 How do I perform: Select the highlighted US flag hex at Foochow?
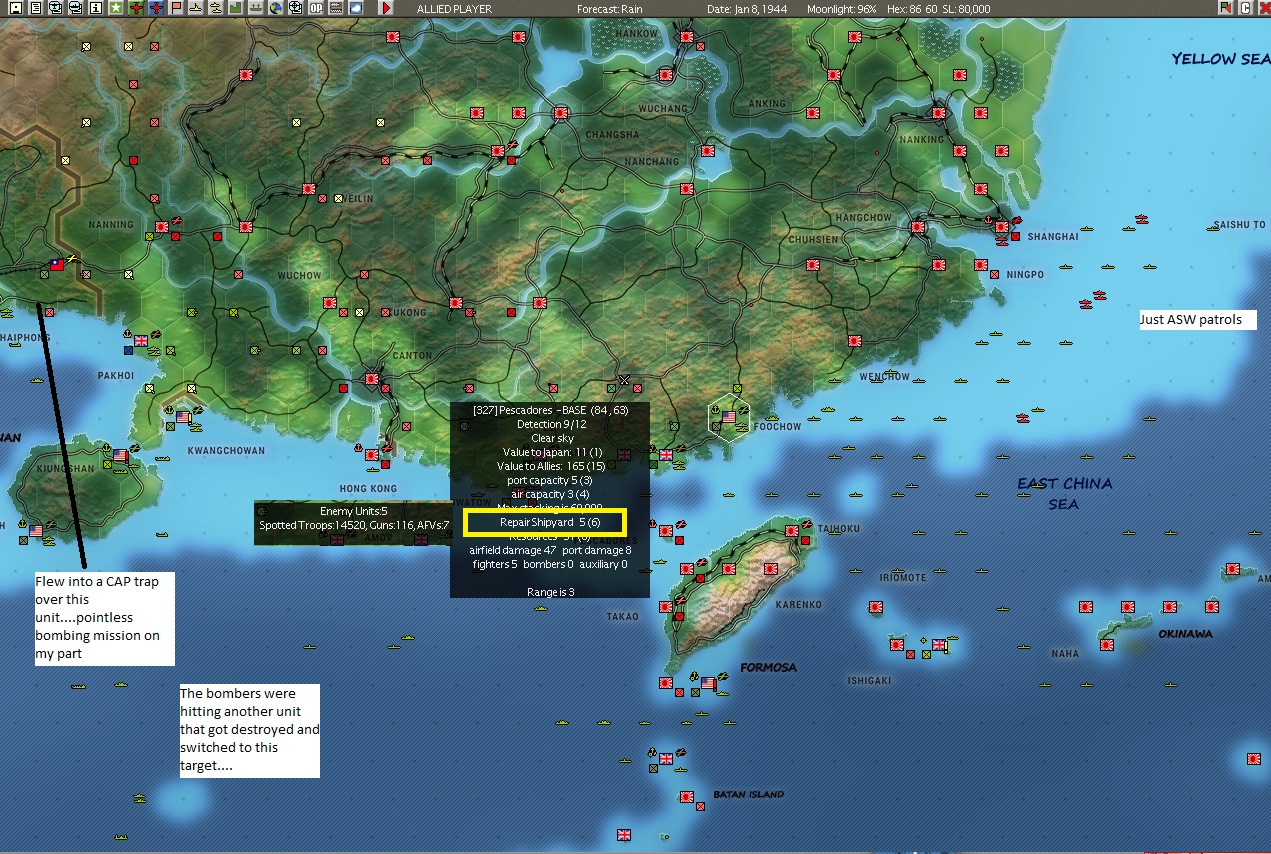(728, 417)
